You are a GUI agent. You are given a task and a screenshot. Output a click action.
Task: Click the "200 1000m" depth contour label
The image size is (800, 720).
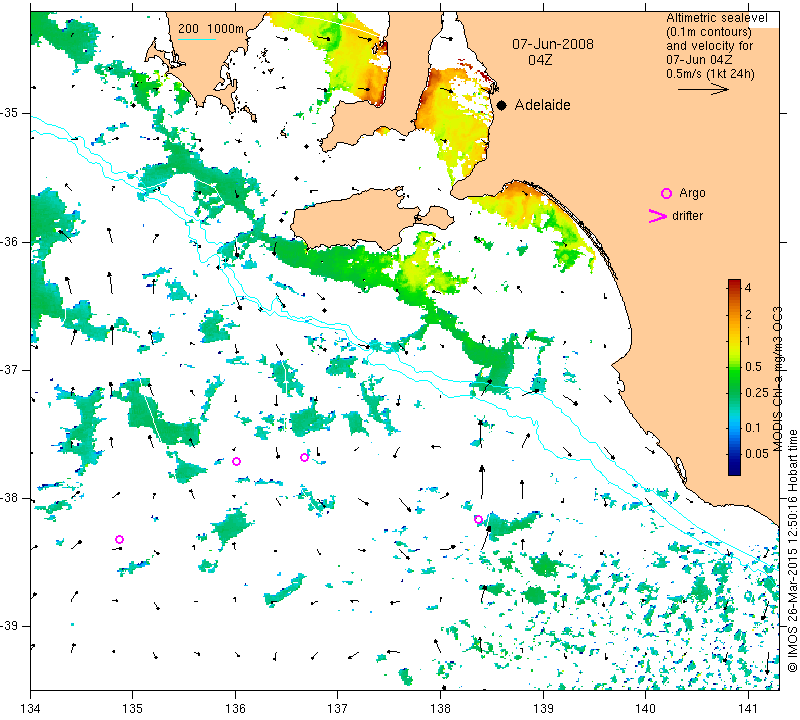click(211, 29)
